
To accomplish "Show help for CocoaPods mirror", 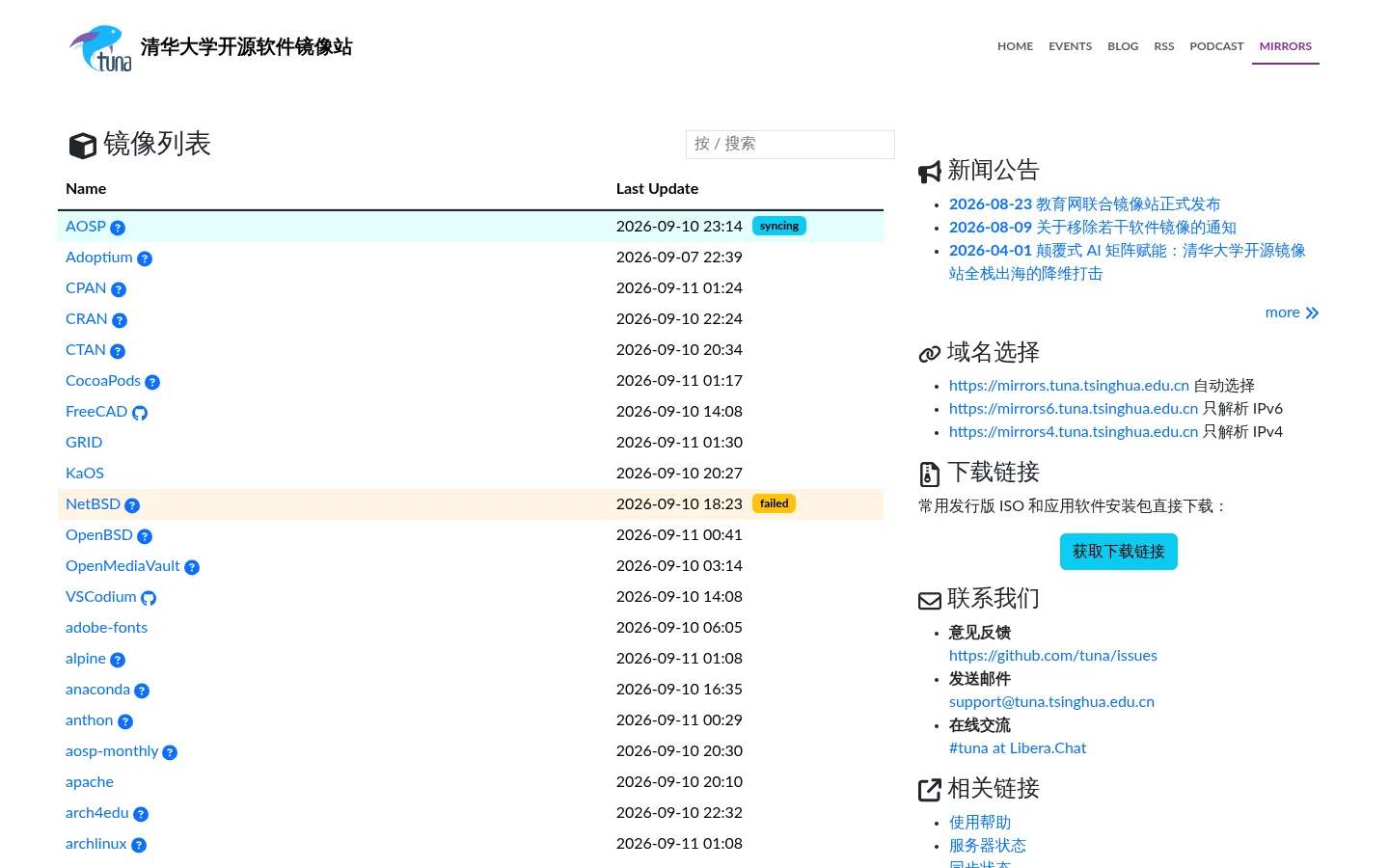I will [152, 382].
